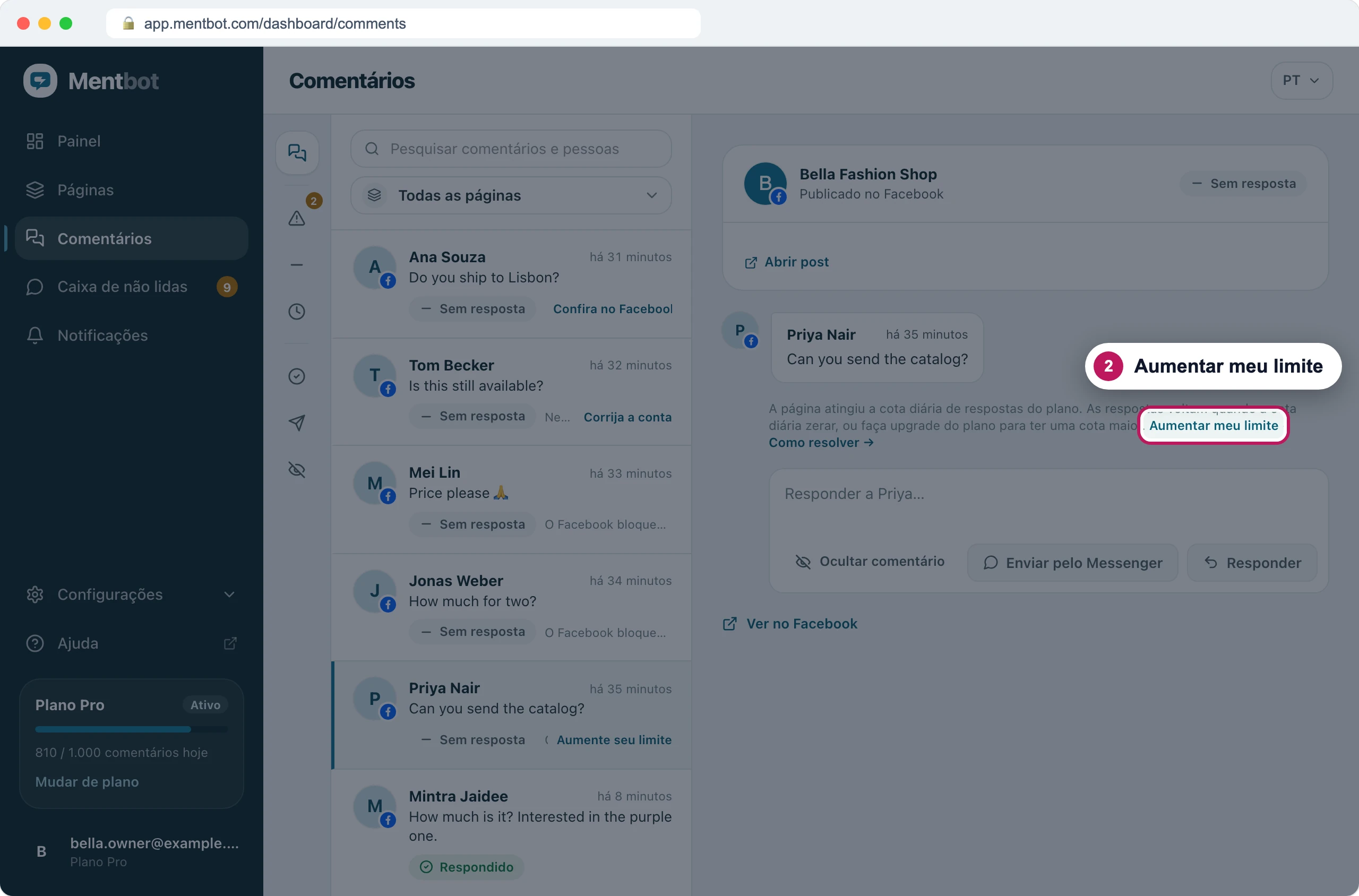This screenshot has width=1359, height=896.
Task: Select Mintra Jaidee's comment in list
Action: point(511,832)
